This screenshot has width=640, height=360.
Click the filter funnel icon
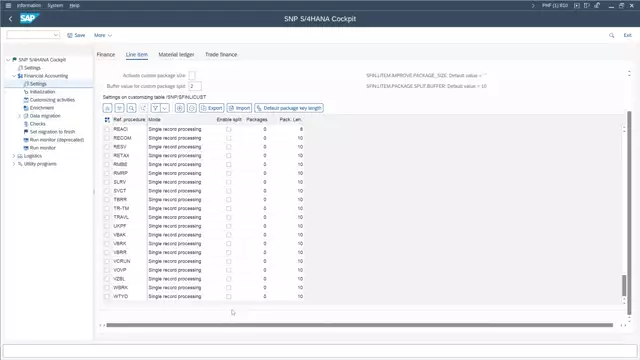(156, 108)
